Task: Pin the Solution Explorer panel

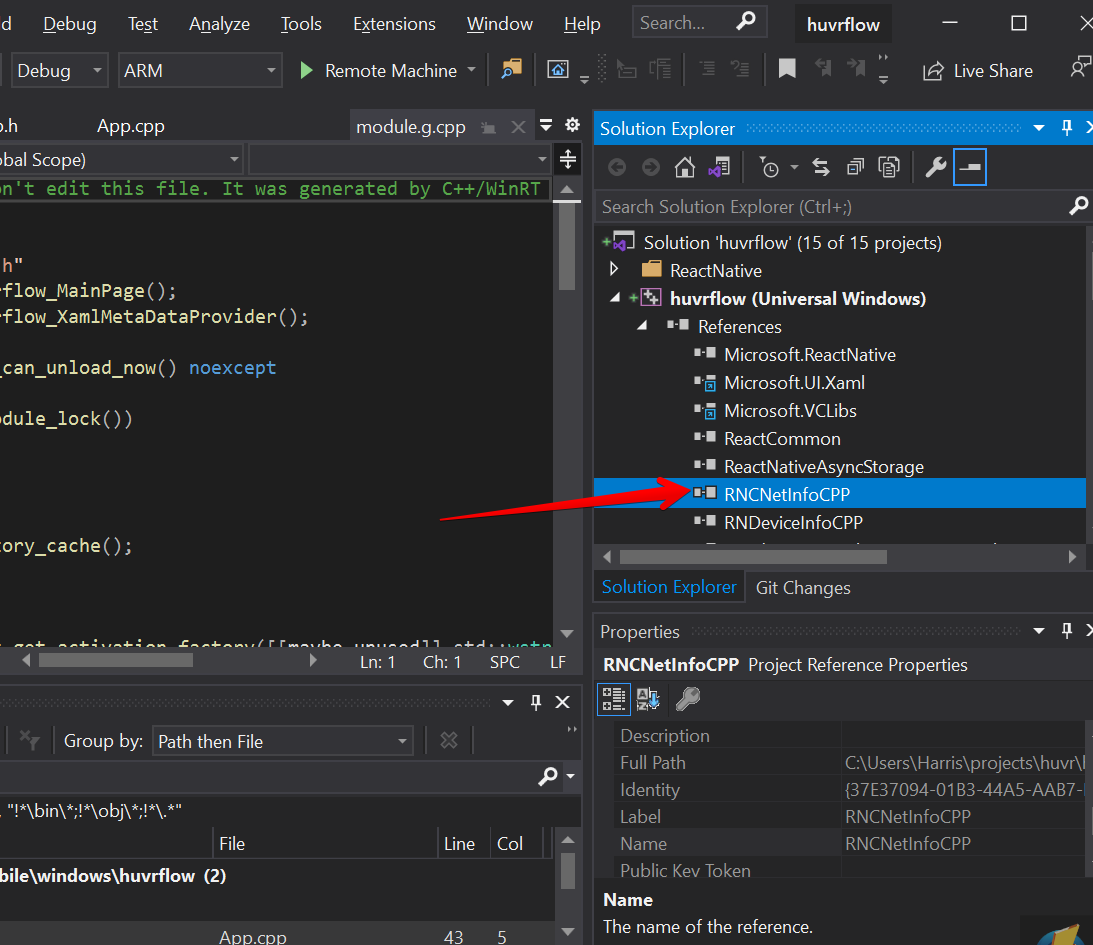Action: [1066, 128]
